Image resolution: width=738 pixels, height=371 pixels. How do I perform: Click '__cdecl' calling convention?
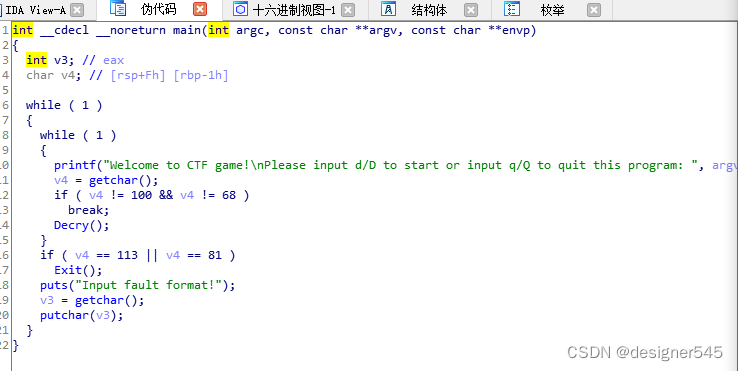pyautogui.click(x=64, y=31)
